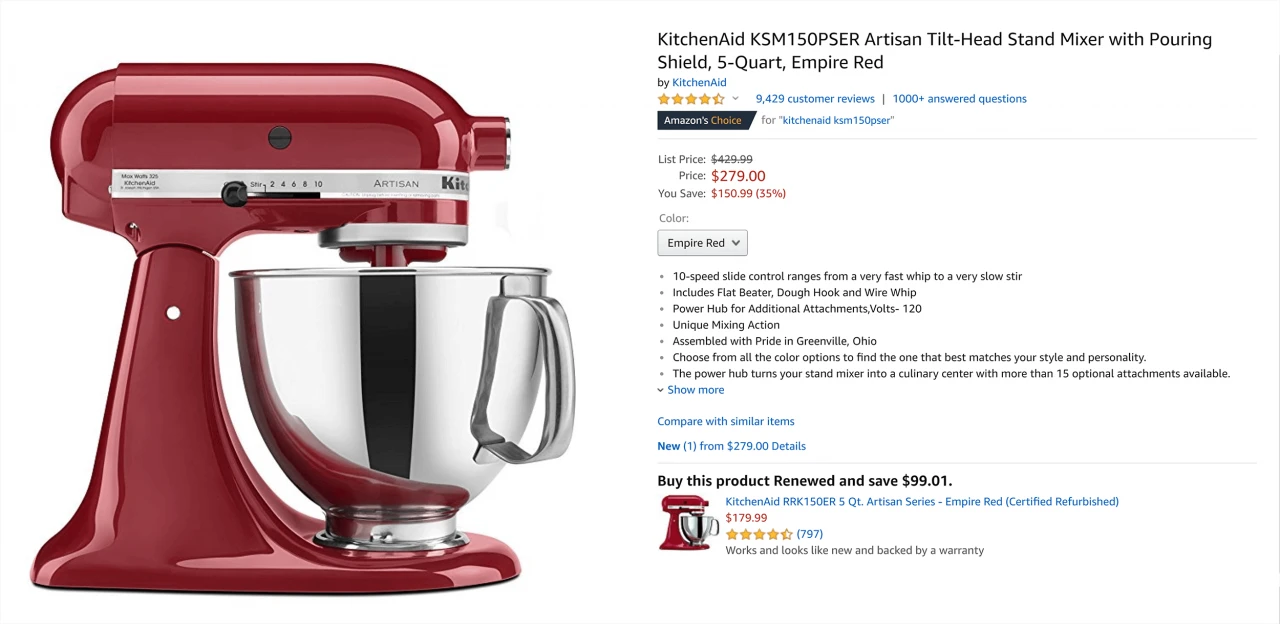Click by KitchenAid below the product title
This screenshot has width=1280, height=624.
693,82
